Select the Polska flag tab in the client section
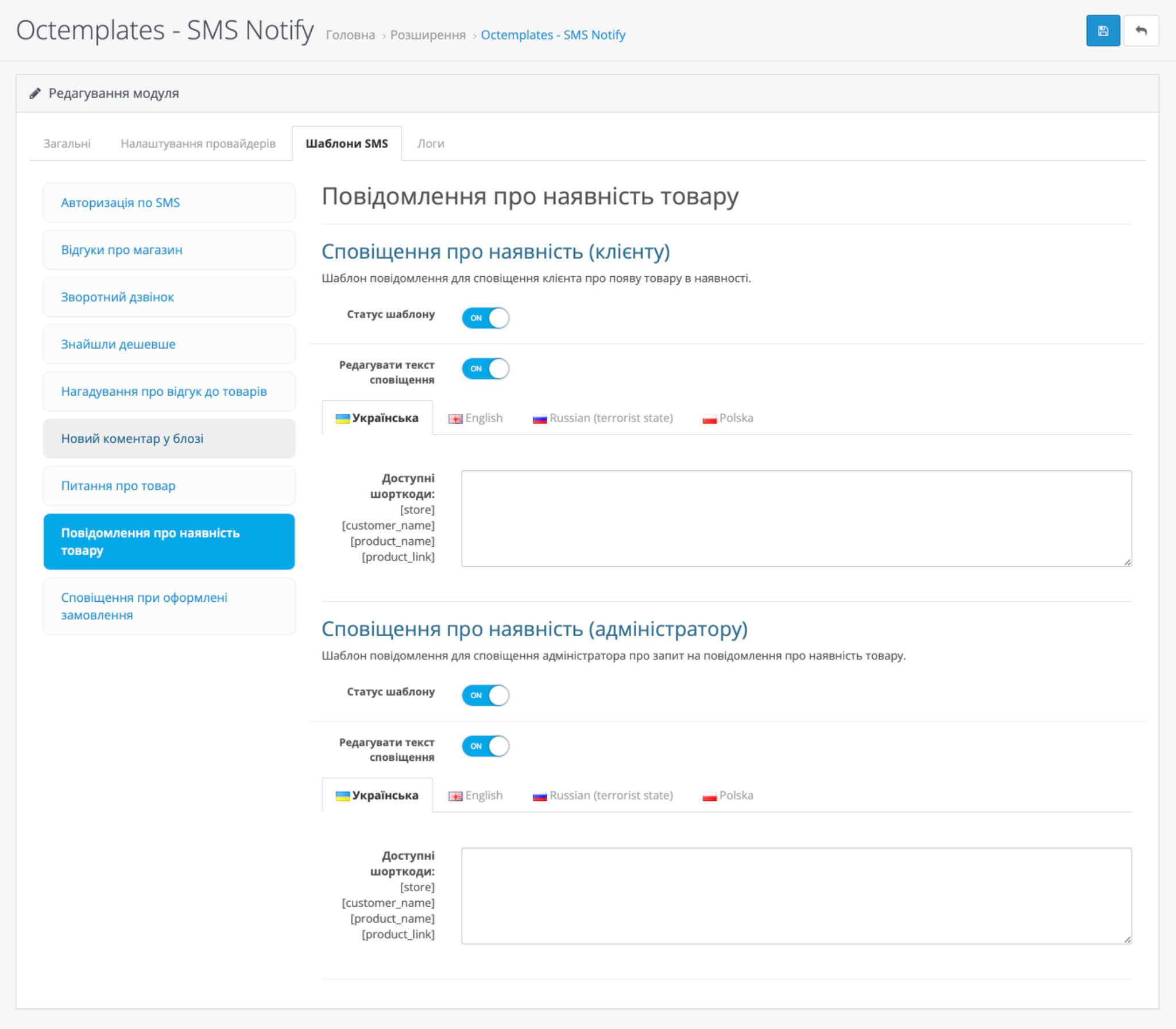Screen dimensions: 1176x1029 [728, 418]
